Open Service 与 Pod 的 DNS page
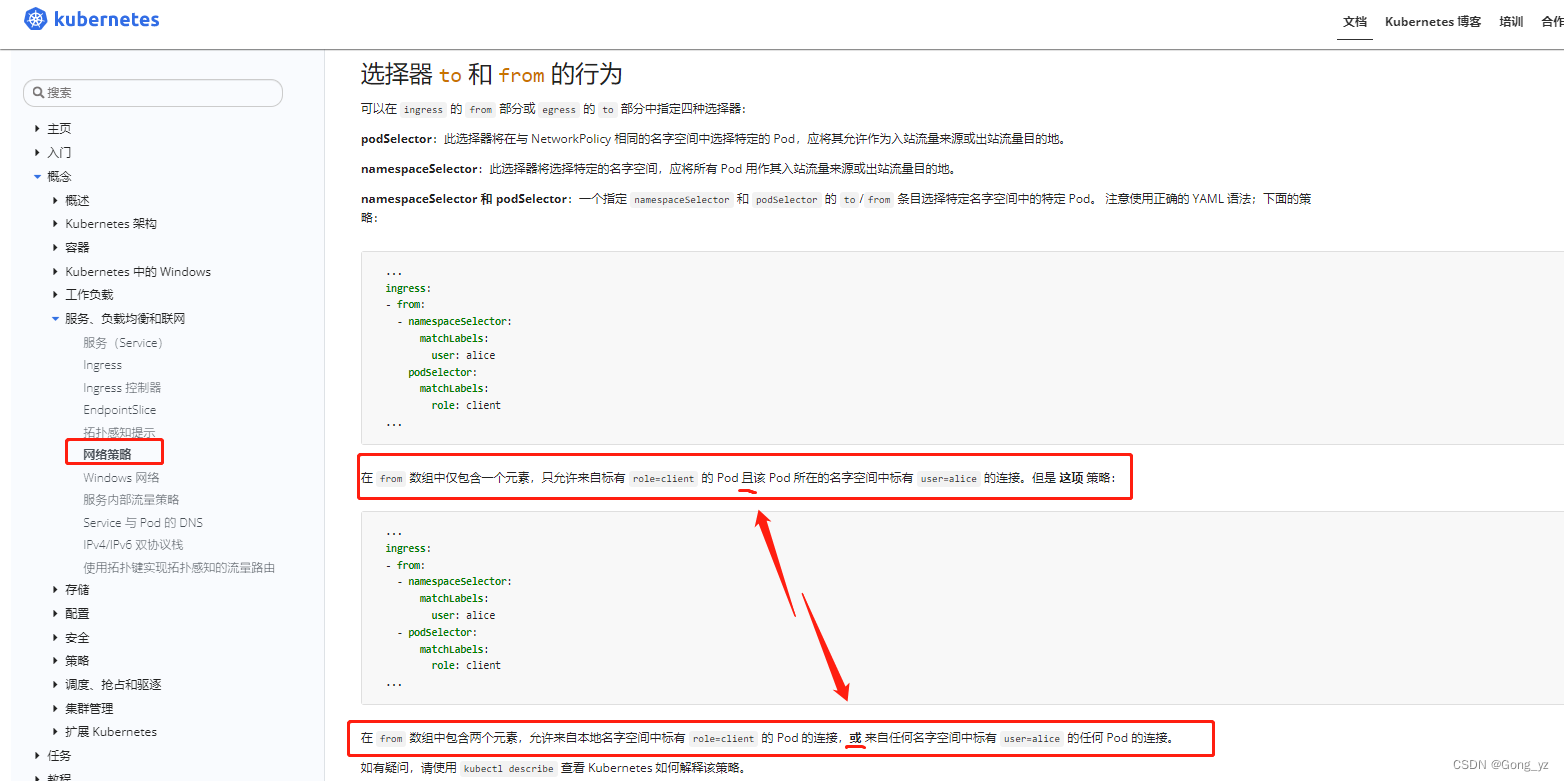 pos(143,523)
